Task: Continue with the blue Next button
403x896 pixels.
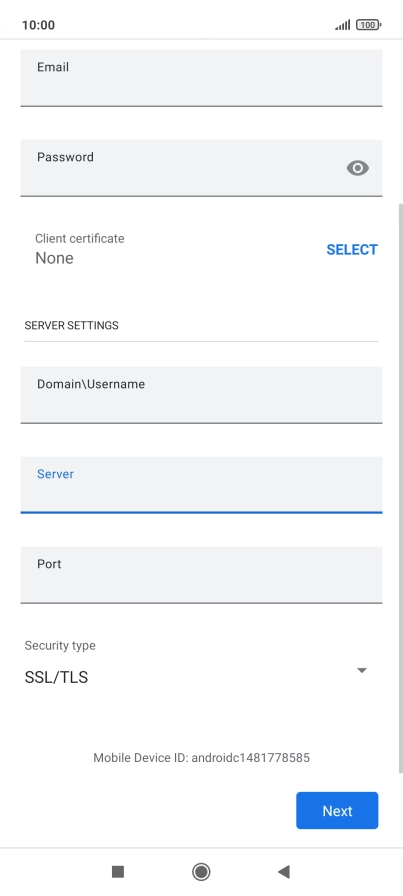Action: 337,810
